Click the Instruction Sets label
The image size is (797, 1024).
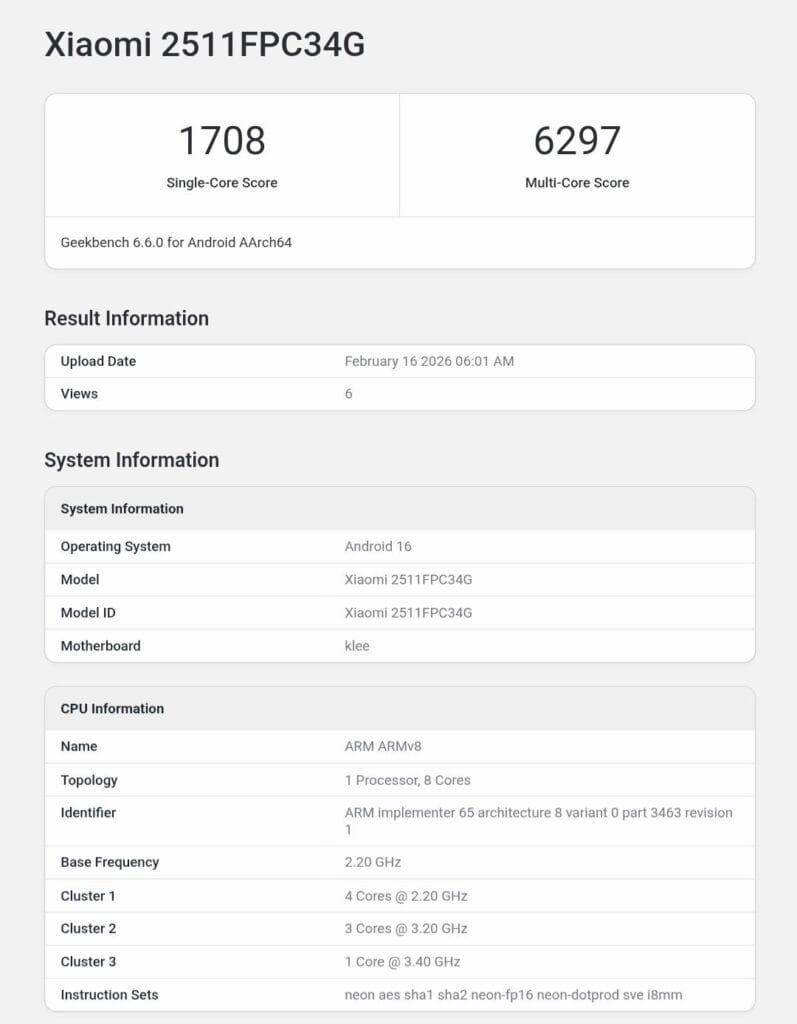[110, 995]
